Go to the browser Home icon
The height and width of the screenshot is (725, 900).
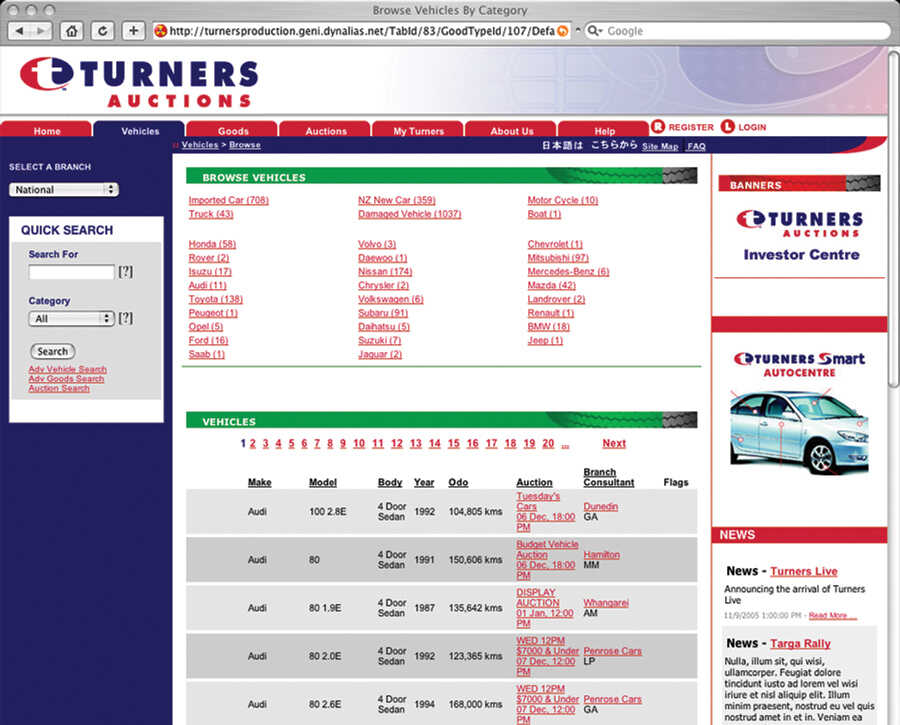(x=71, y=31)
